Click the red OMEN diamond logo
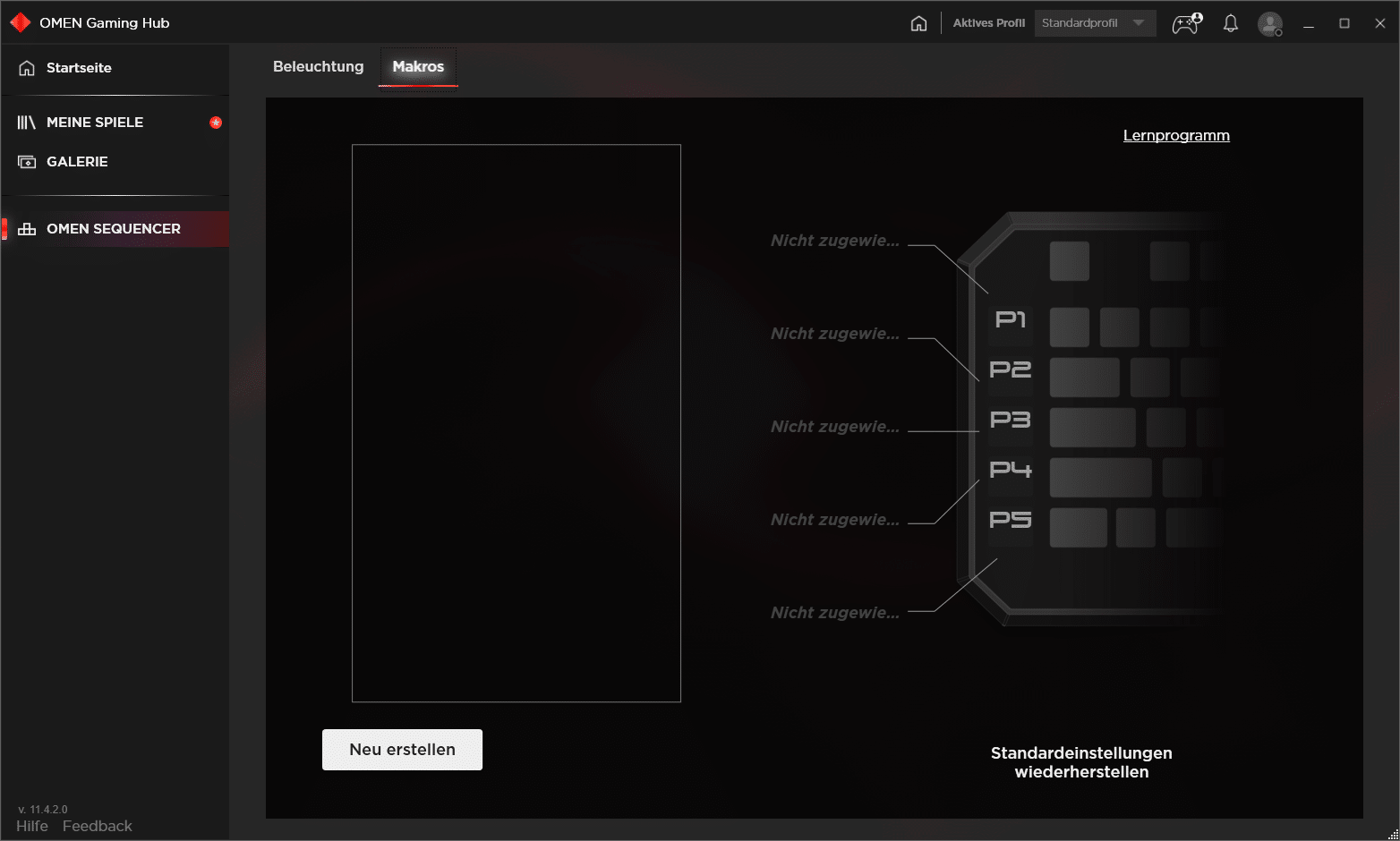 [20, 23]
